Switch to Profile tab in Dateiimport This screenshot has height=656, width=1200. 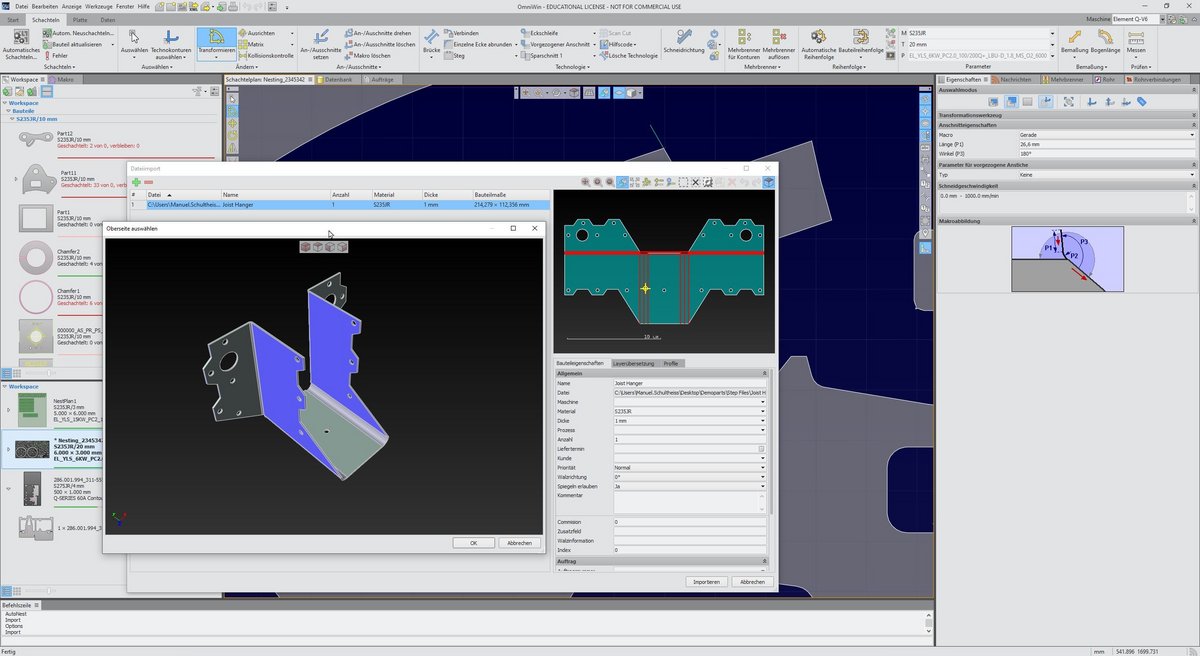click(x=671, y=363)
